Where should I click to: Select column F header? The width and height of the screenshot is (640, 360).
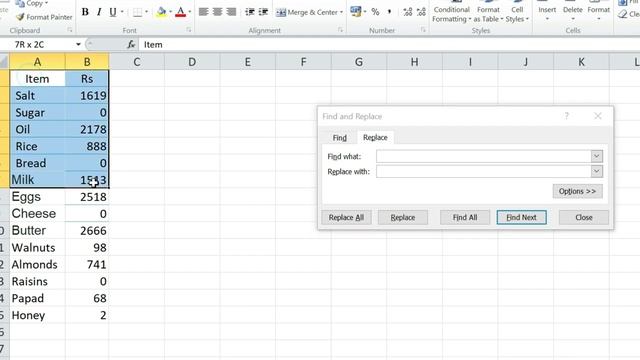(x=303, y=62)
